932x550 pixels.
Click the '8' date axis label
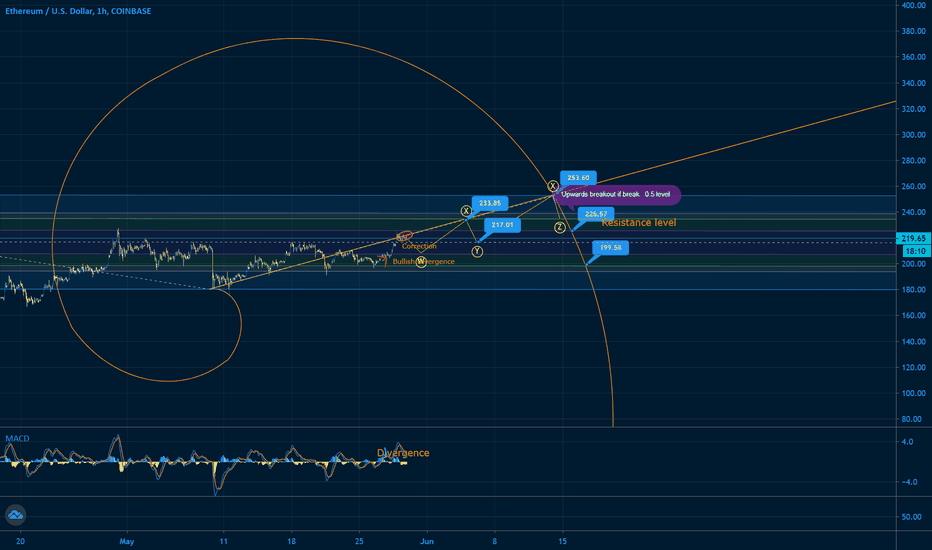[x=495, y=541]
